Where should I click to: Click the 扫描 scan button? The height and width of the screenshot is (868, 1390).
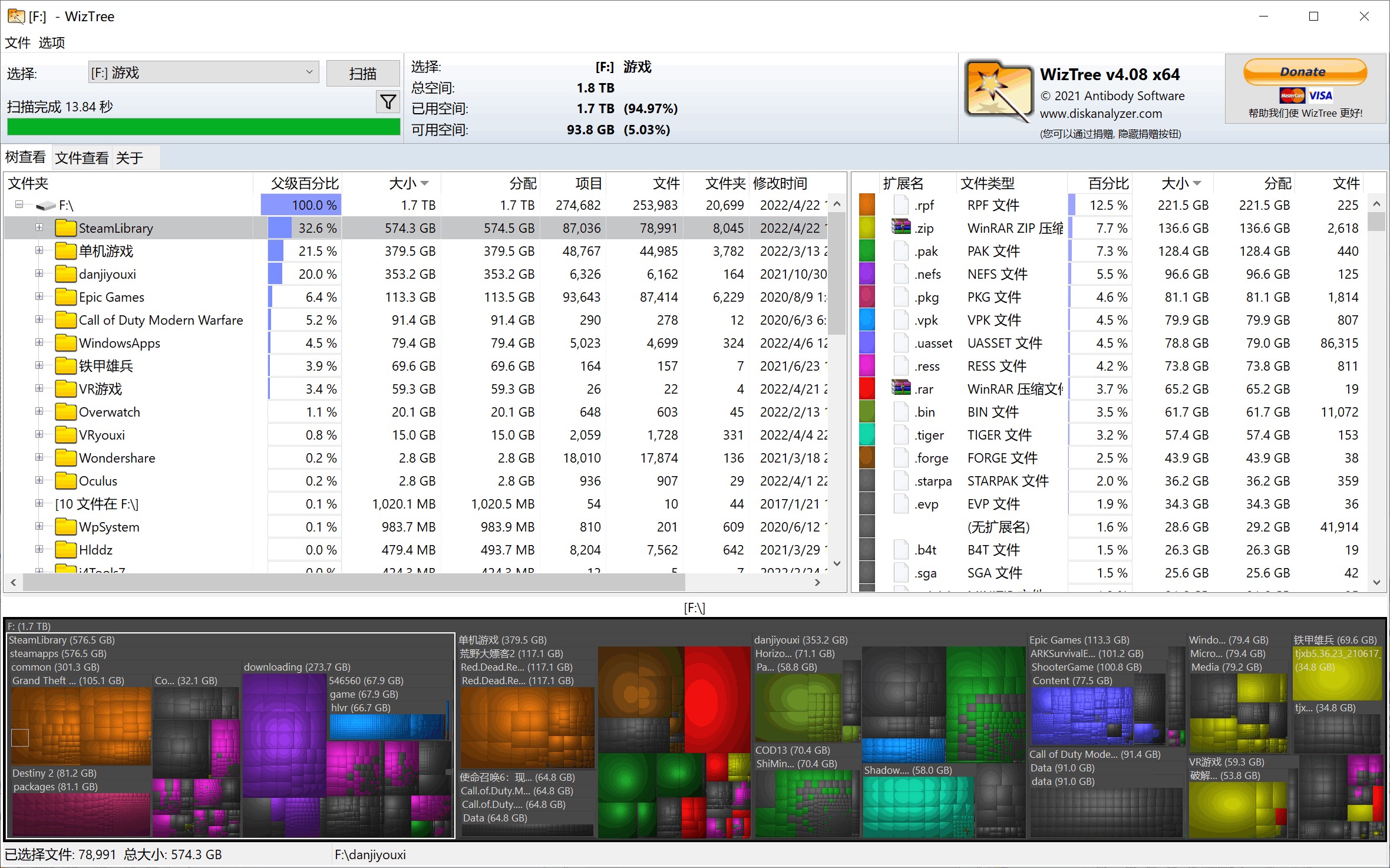point(362,74)
